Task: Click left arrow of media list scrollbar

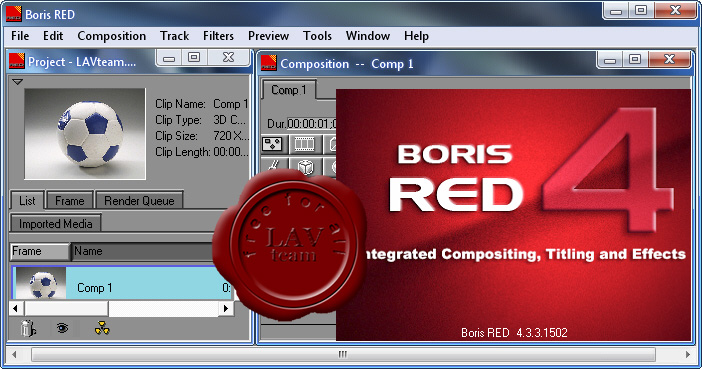Action: tap(16, 308)
